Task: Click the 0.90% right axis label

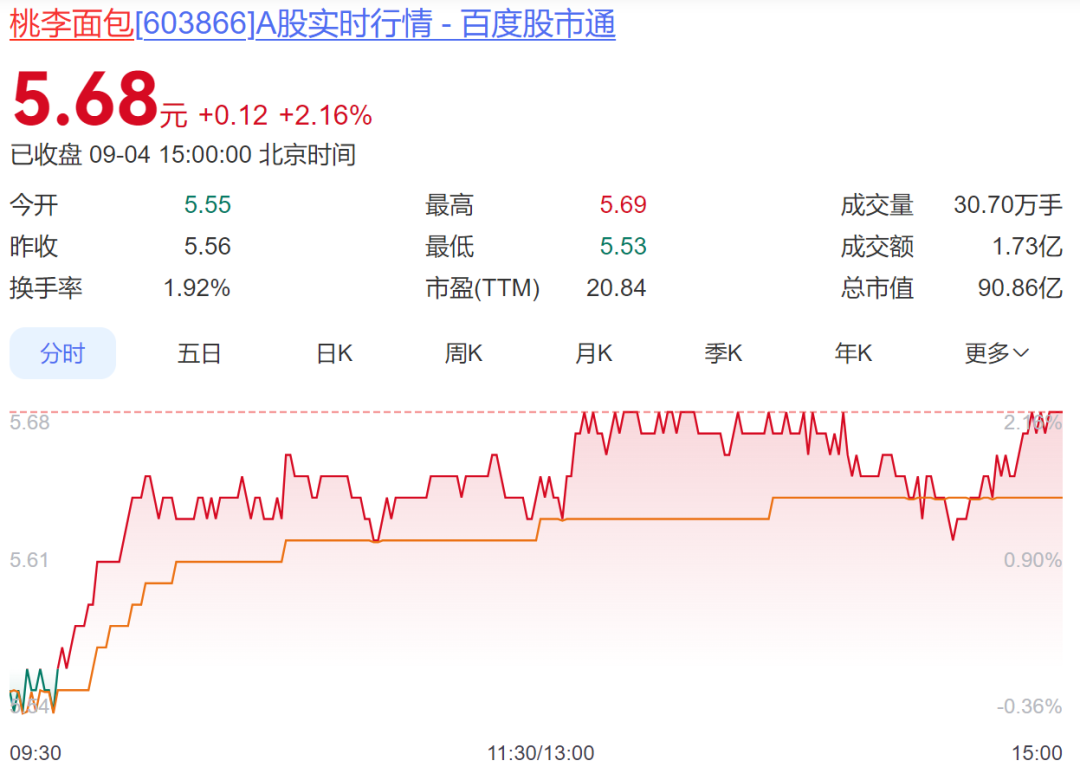Action: click(1032, 560)
